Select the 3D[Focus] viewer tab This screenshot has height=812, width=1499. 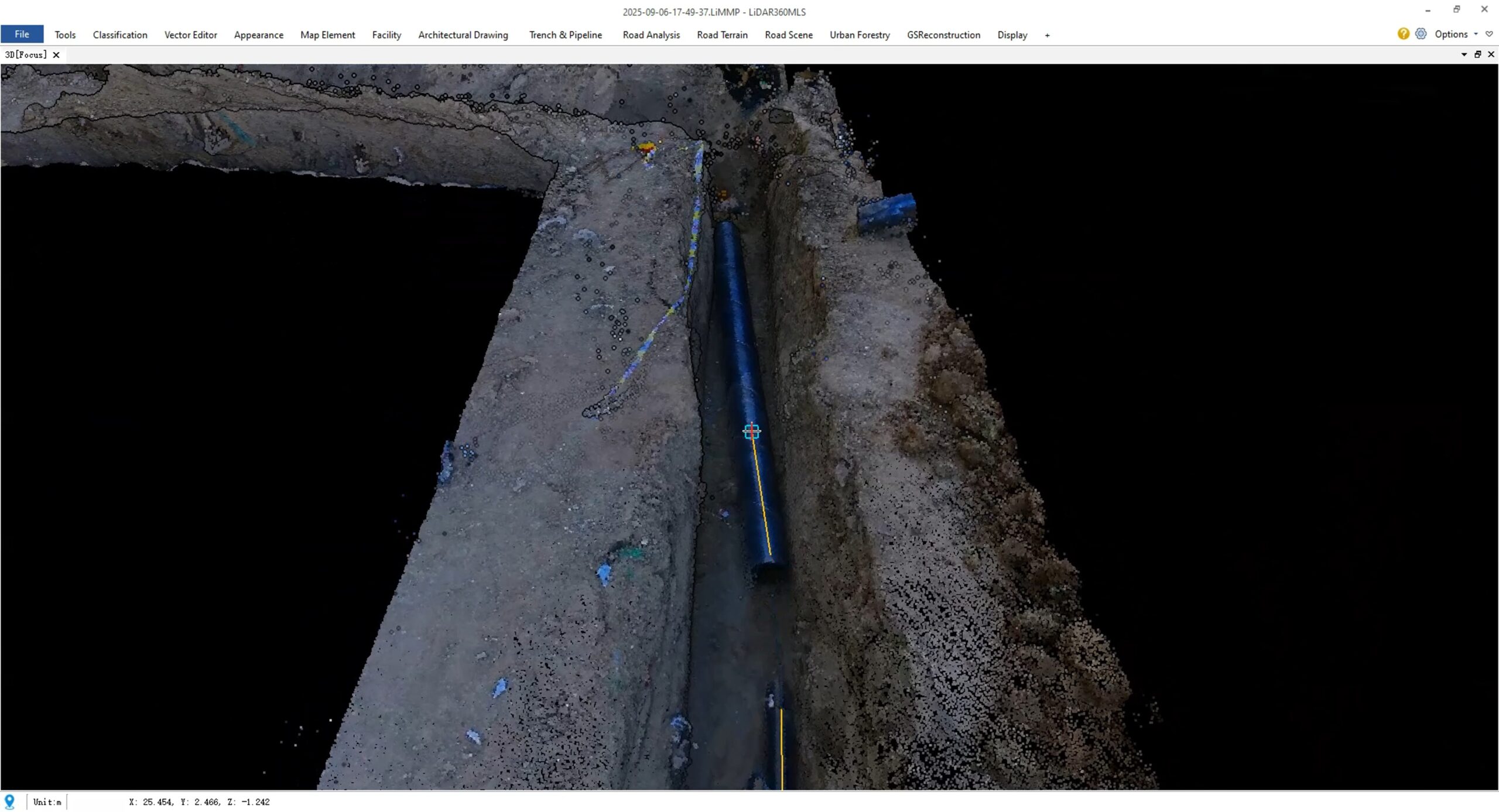tap(26, 55)
